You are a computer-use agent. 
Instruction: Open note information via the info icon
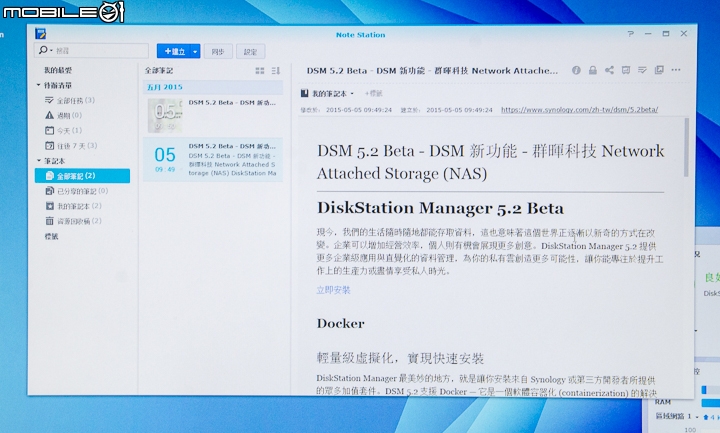(x=576, y=70)
